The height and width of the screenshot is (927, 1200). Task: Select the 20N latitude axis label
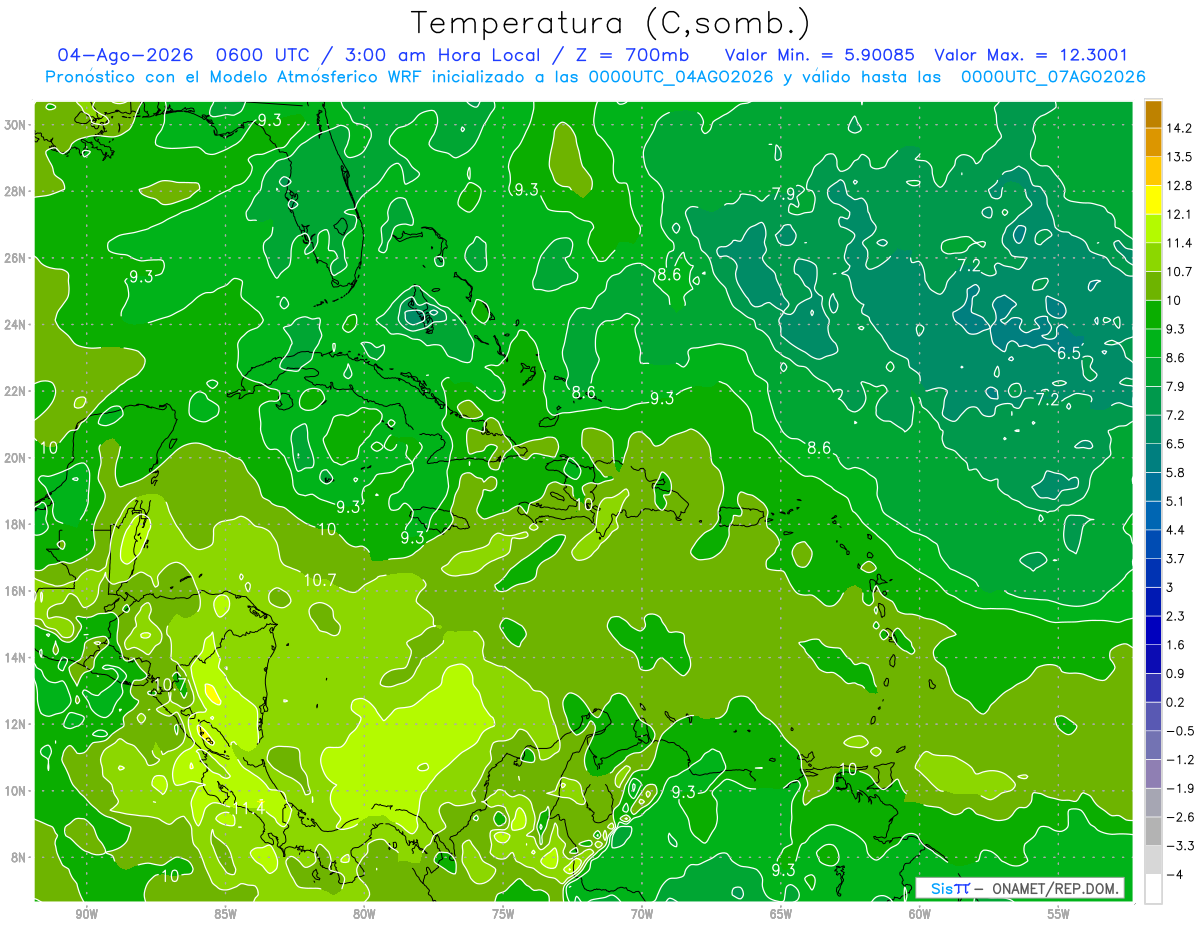click(x=16, y=458)
